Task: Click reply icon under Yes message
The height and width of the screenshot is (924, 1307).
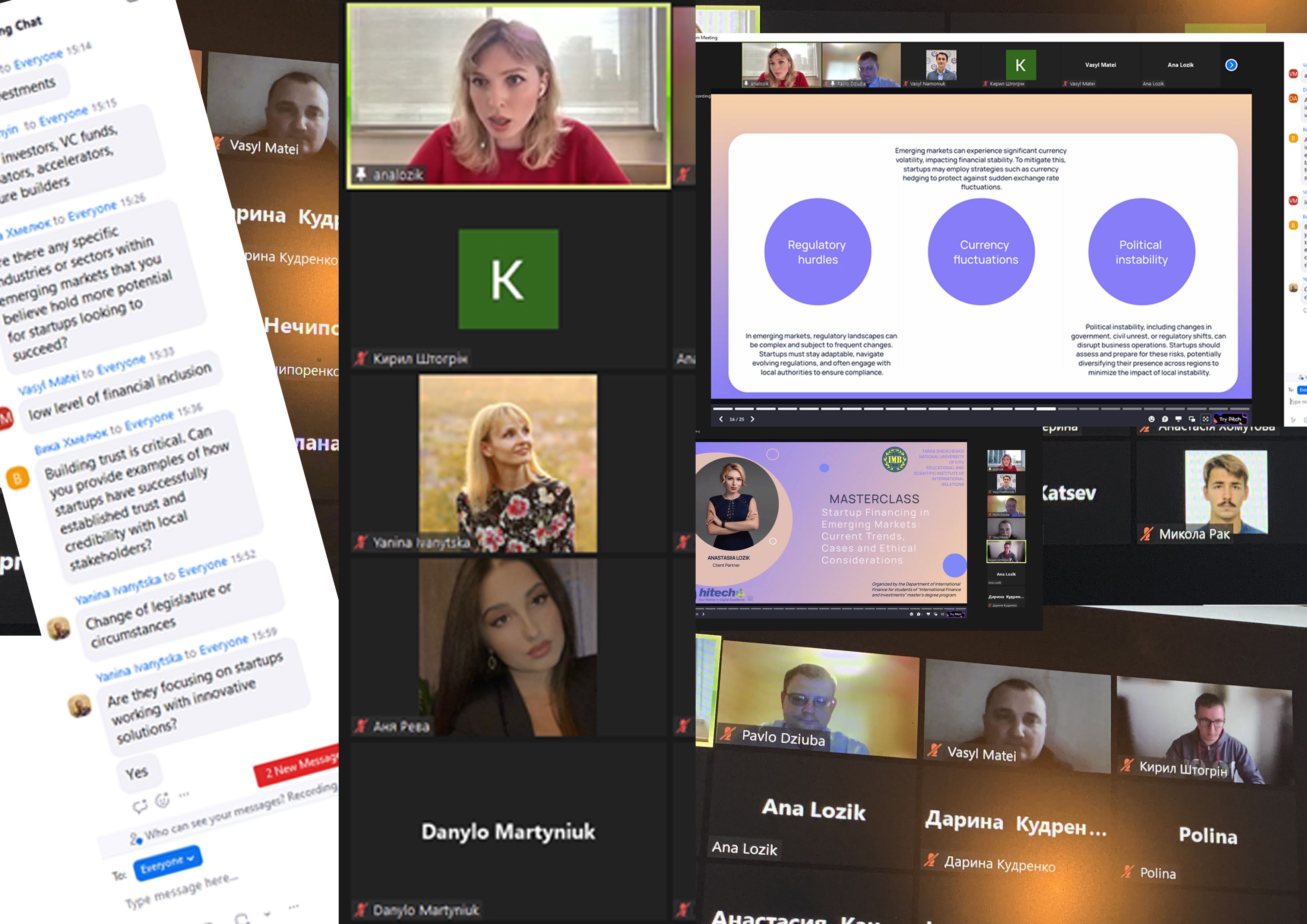Action: click(x=140, y=806)
